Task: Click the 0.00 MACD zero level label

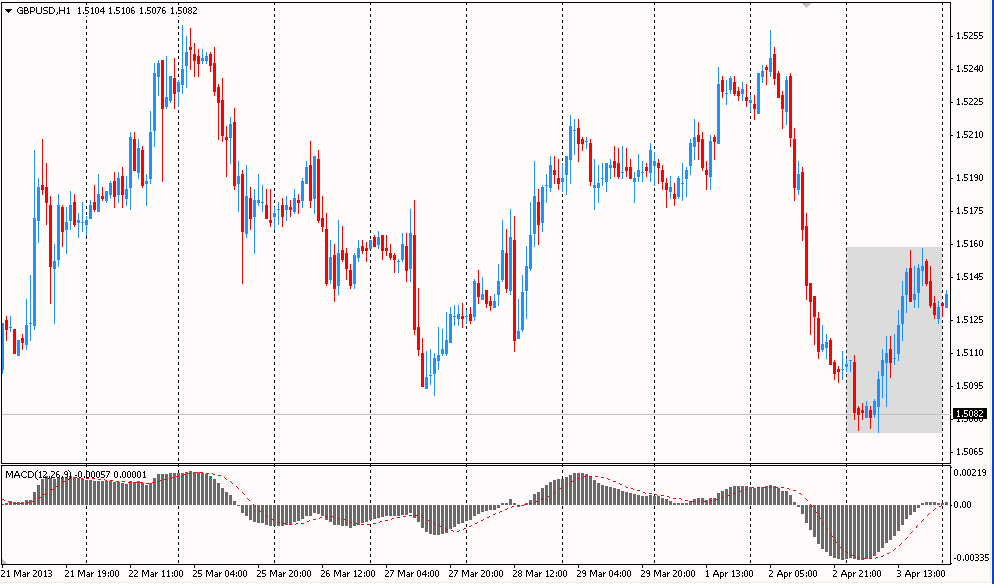Action: point(963,505)
